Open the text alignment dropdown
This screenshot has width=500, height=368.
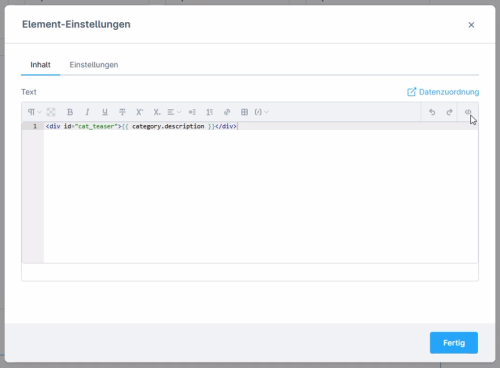174,112
